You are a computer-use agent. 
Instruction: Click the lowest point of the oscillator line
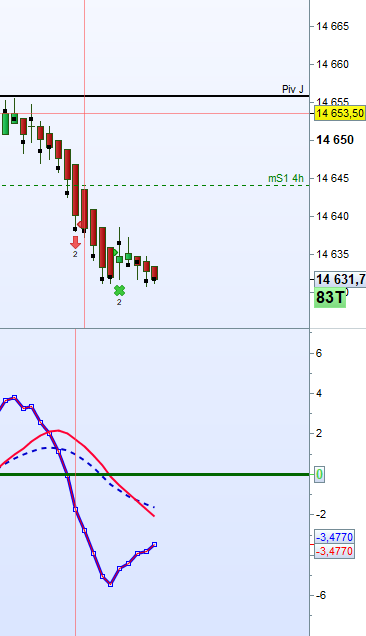coord(110,584)
